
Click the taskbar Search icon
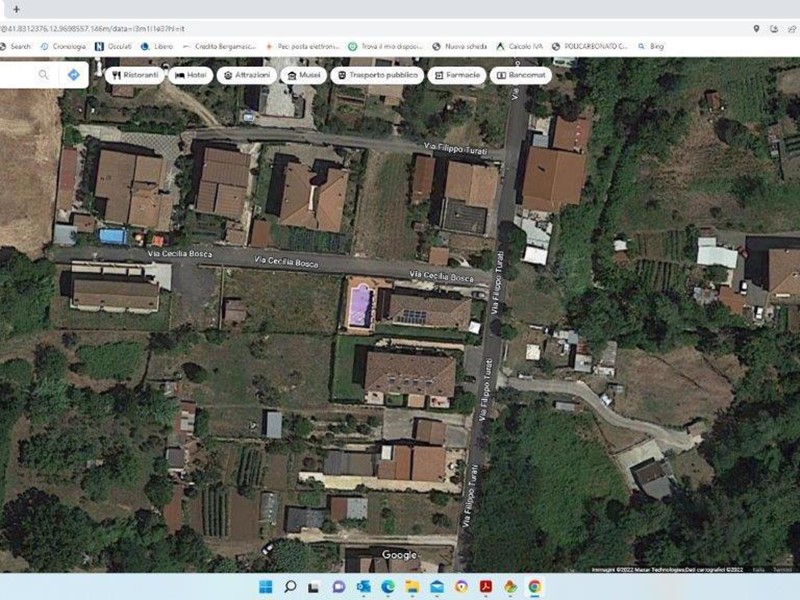(290, 587)
